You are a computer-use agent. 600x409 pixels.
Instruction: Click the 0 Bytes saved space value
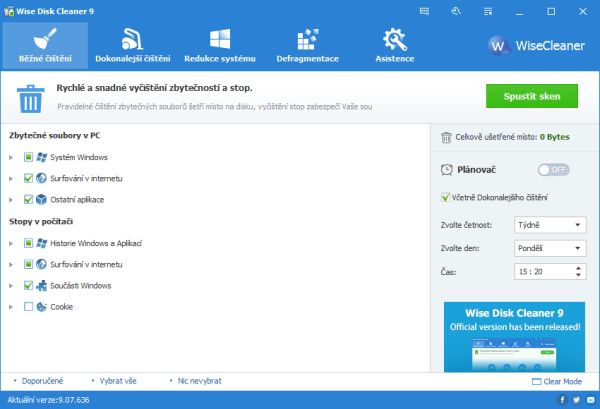tap(554, 137)
